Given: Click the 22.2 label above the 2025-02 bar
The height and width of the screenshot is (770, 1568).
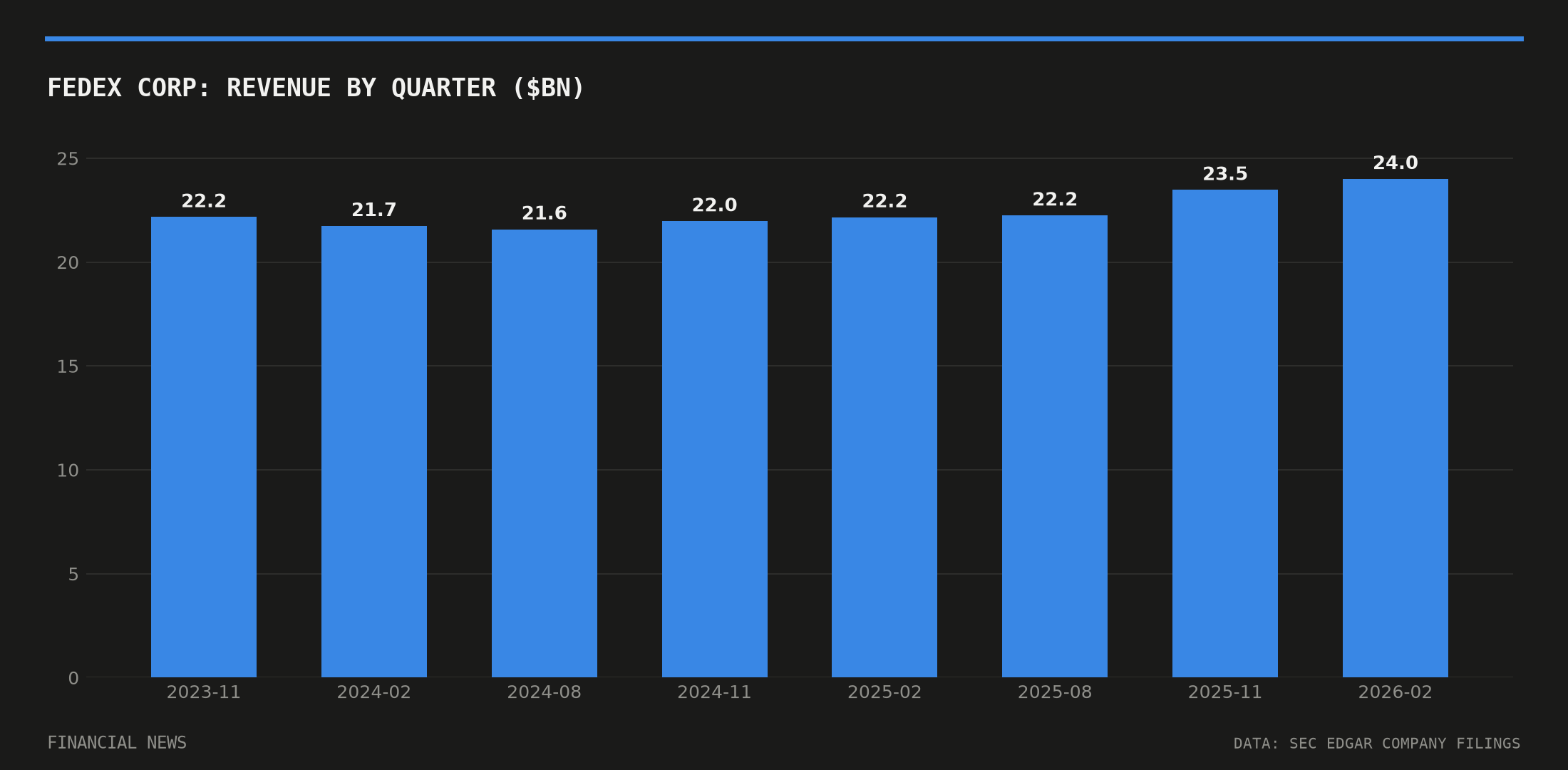Looking at the screenshot, I should click(884, 202).
